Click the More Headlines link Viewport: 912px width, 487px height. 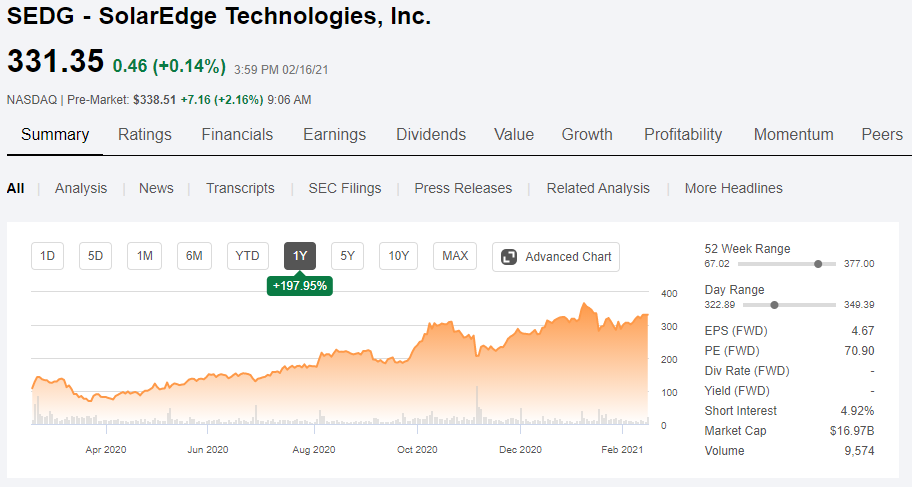coord(733,188)
